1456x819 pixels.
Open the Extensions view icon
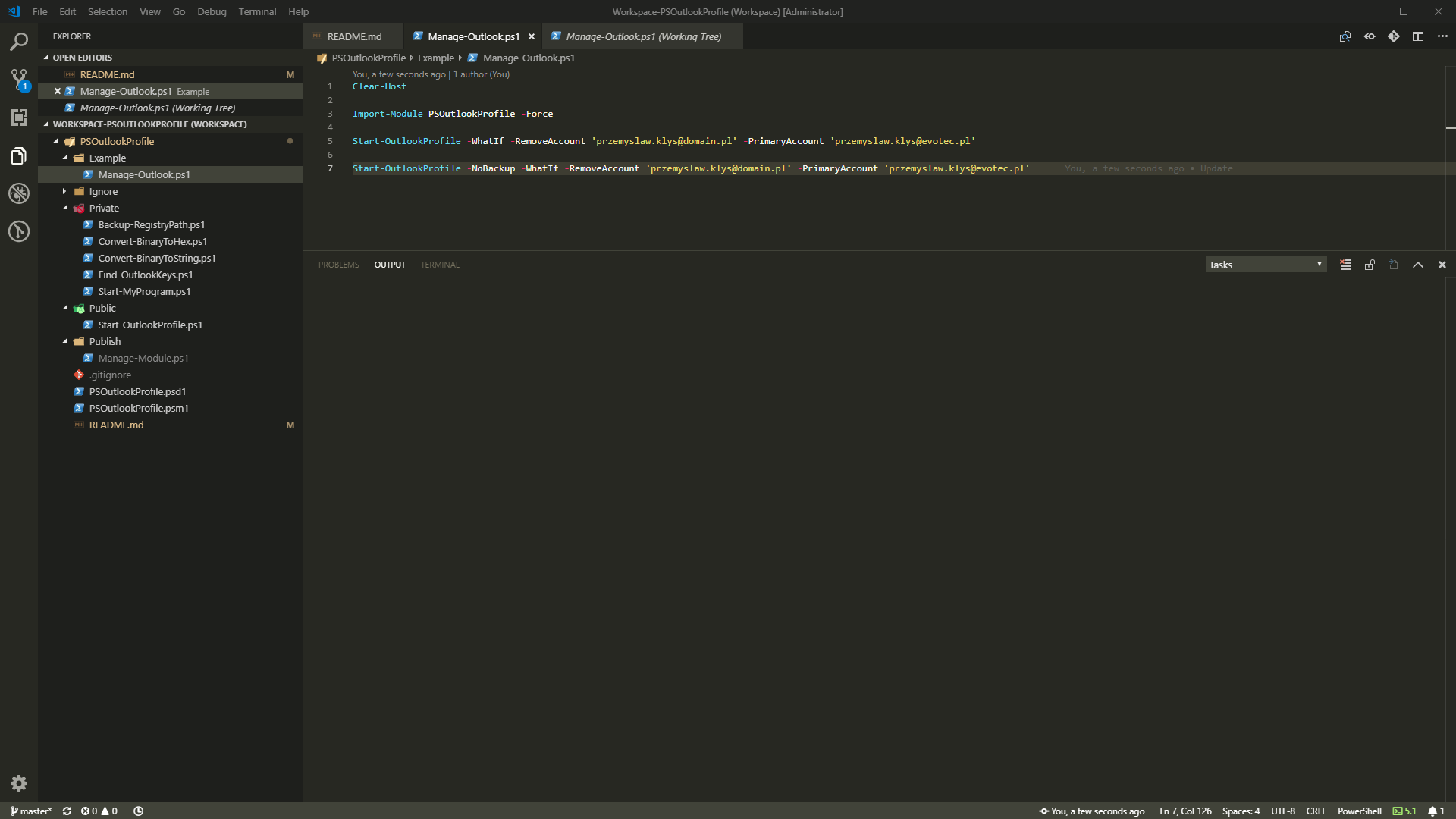pyautogui.click(x=19, y=118)
